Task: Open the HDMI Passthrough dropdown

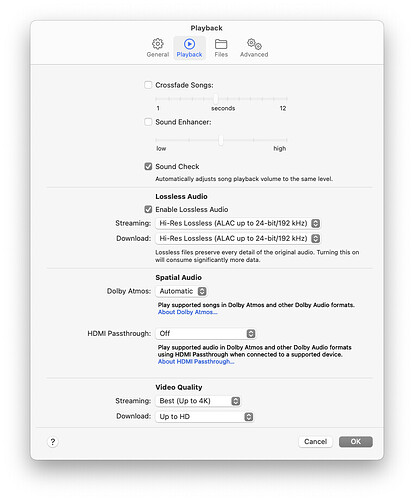Action: [206, 333]
